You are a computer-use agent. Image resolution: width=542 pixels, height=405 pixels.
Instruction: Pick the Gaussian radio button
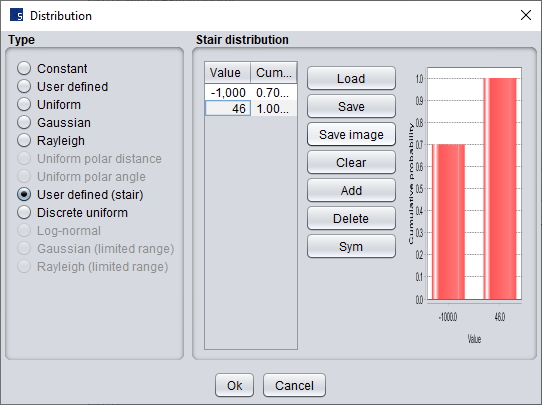tap(54, 122)
